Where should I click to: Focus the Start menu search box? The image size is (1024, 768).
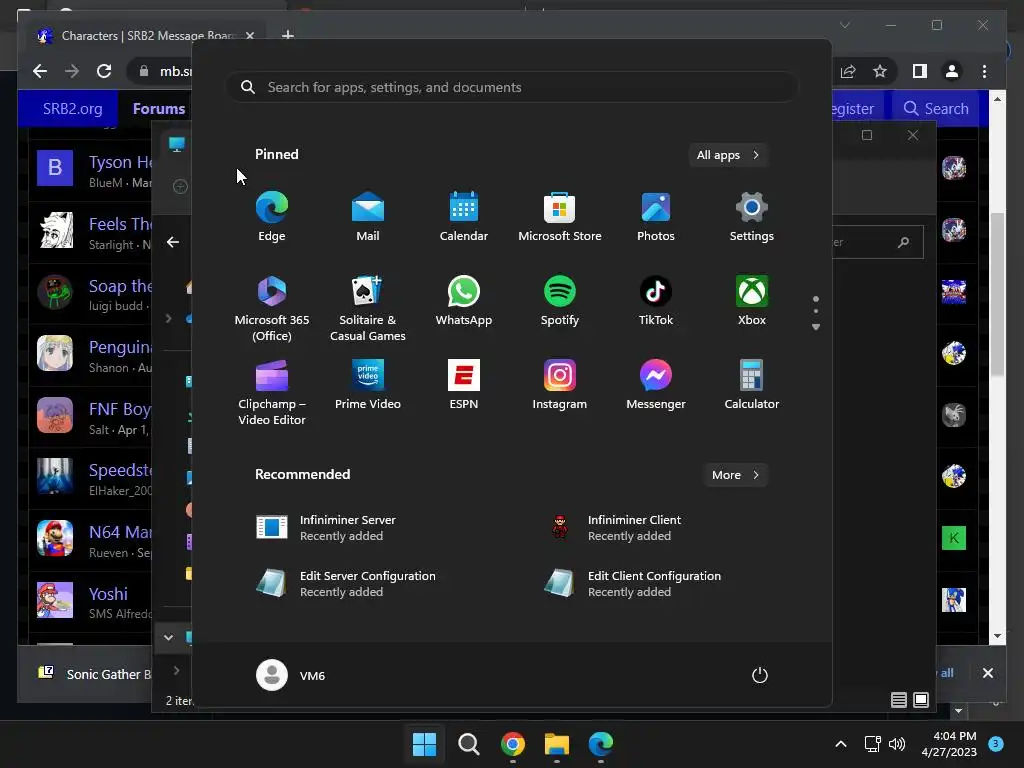point(512,87)
